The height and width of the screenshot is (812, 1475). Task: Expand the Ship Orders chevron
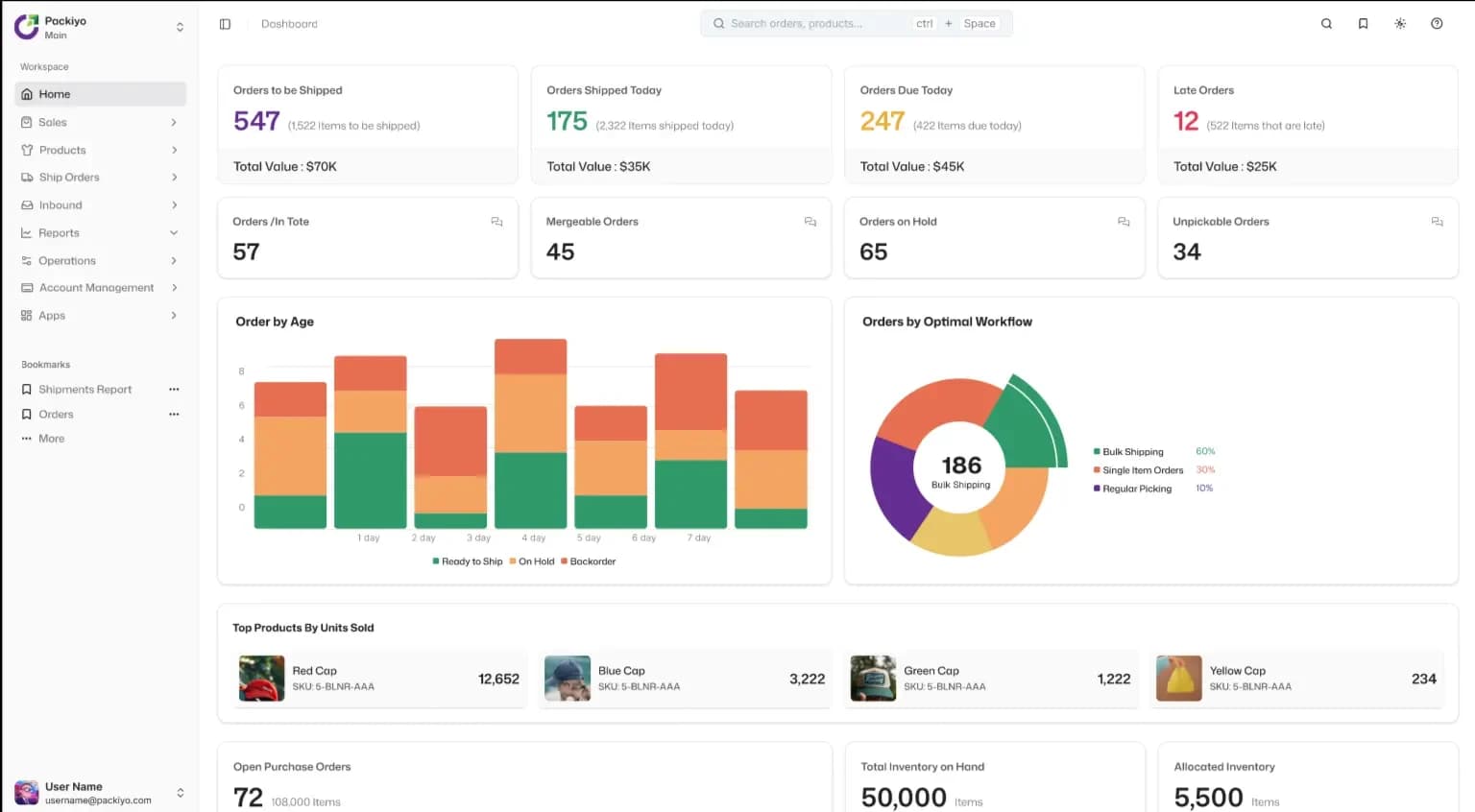click(174, 178)
